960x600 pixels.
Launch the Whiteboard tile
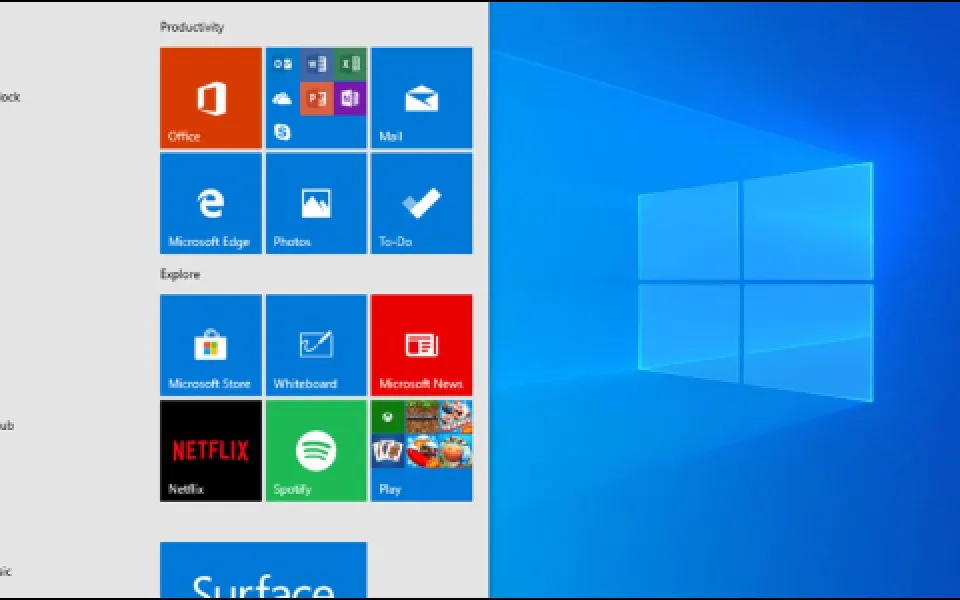click(x=316, y=345)
